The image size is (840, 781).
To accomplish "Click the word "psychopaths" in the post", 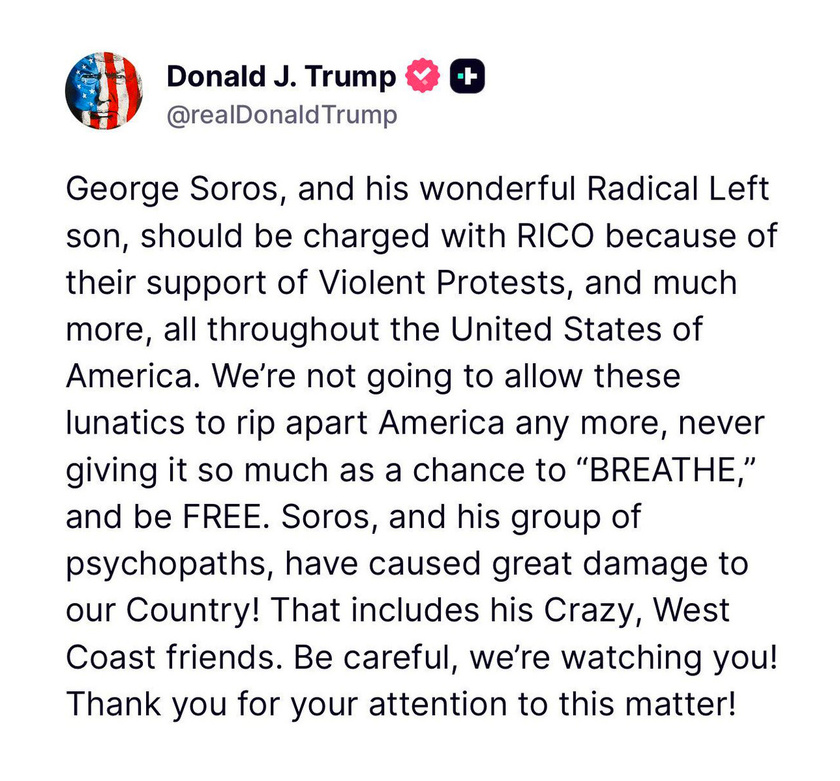I will 167,565.
